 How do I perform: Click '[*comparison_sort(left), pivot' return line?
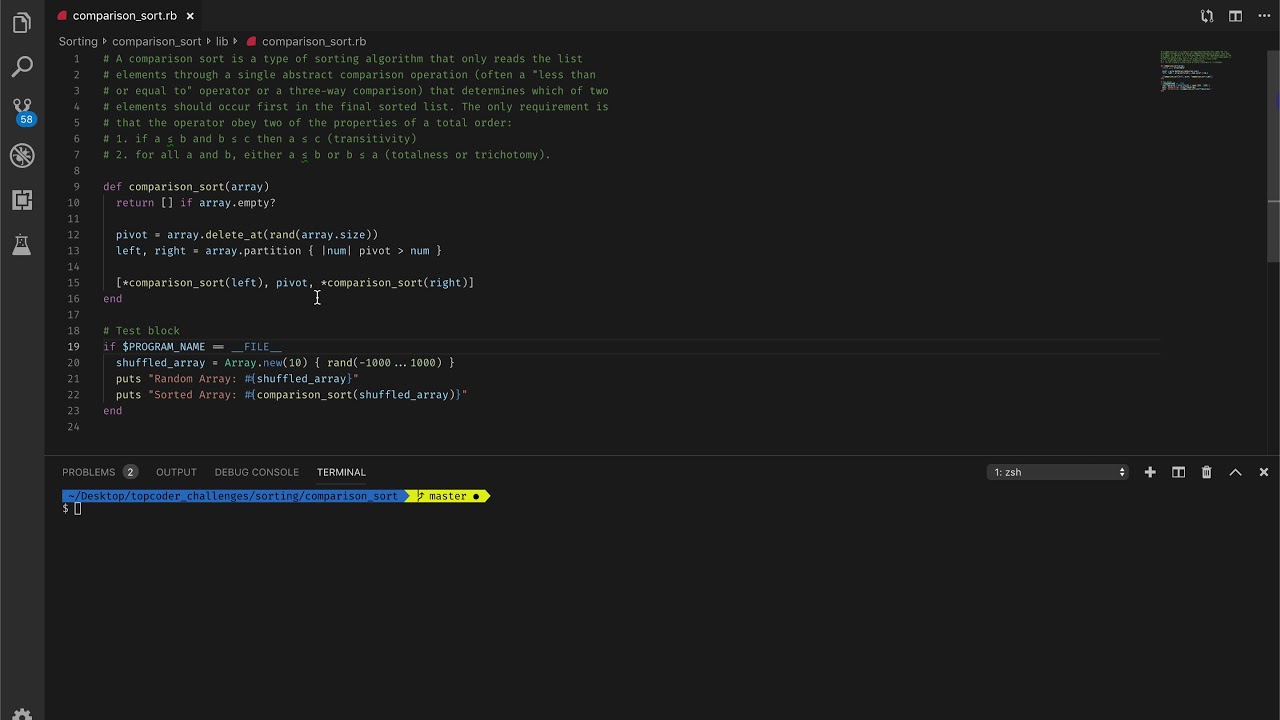tap(295, 283)
